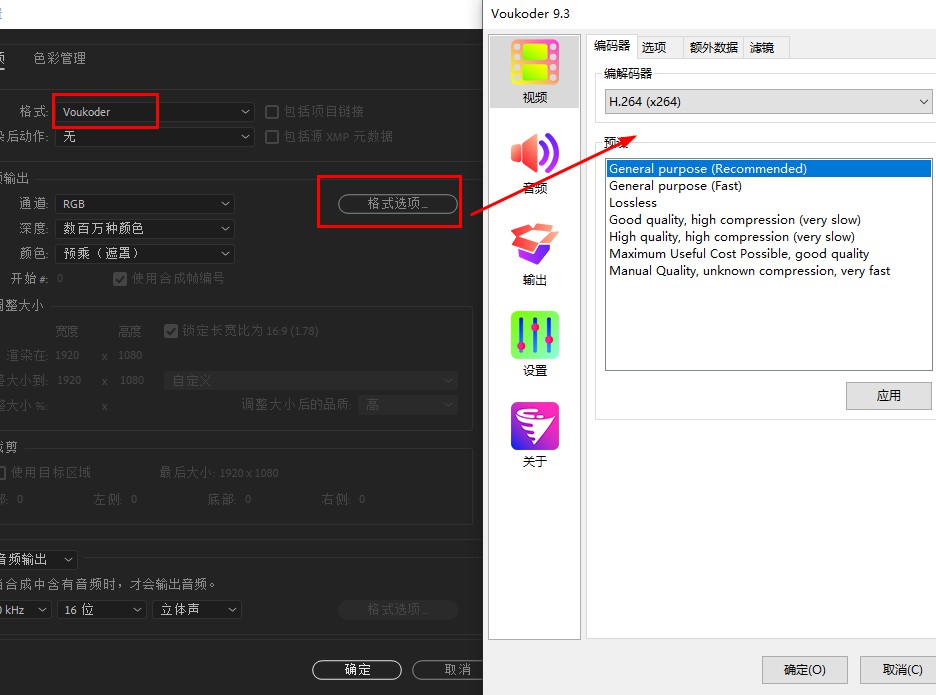Open the kHz sample rate dropdown

(x=25, y=610)
